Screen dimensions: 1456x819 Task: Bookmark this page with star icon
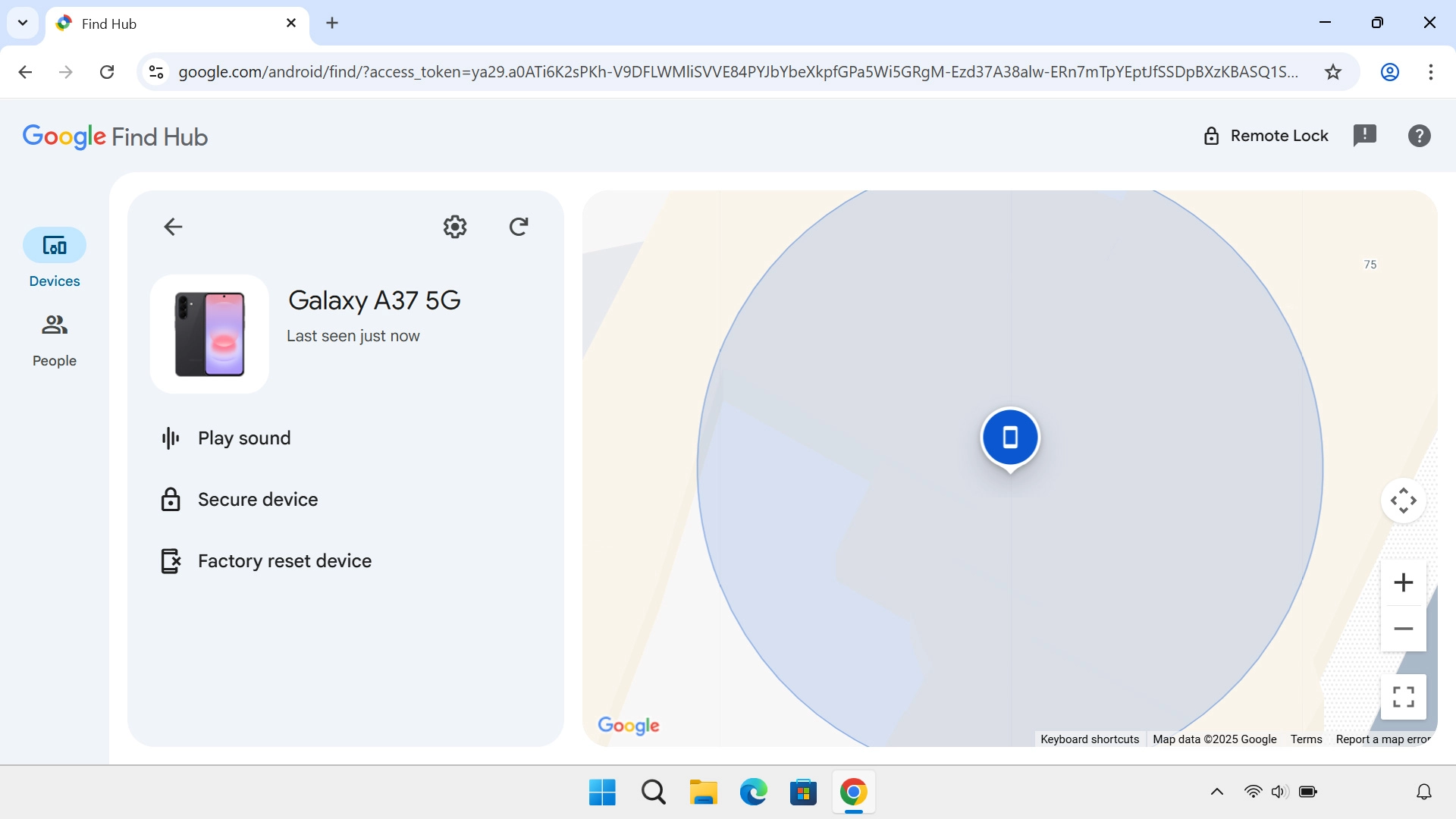[x=1333, y=72]
